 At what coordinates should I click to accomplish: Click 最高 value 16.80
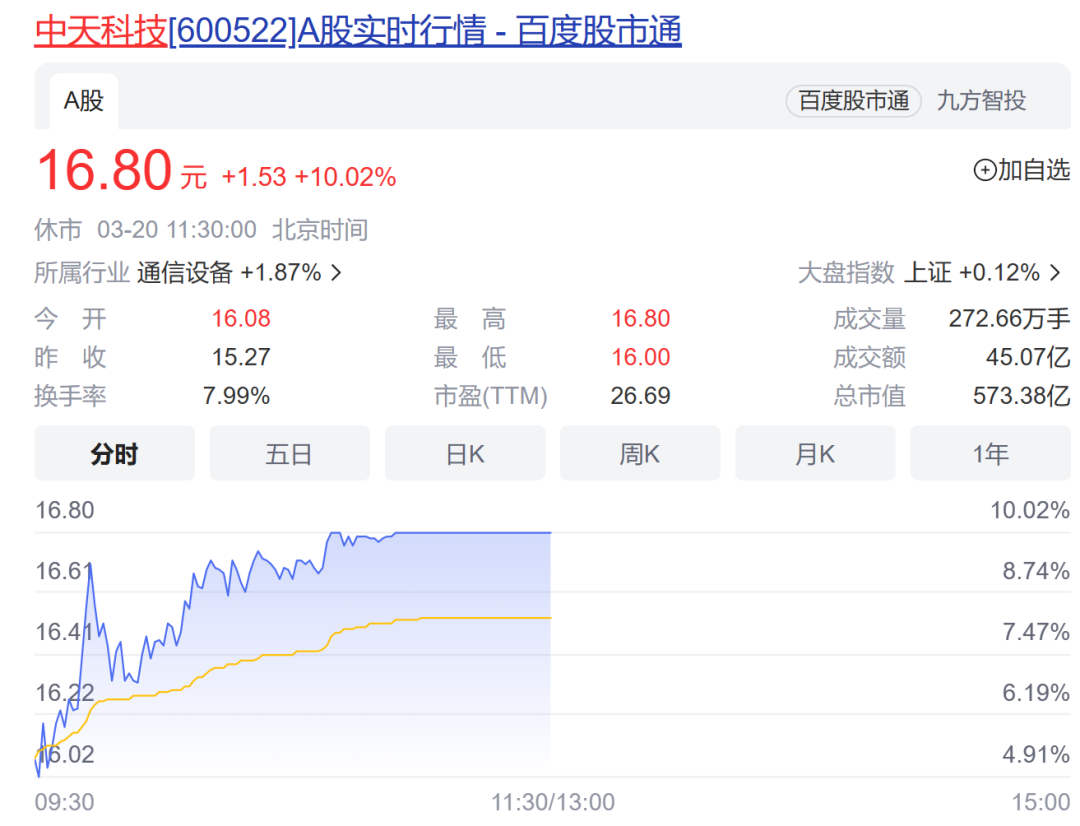[x=641, y=318]
